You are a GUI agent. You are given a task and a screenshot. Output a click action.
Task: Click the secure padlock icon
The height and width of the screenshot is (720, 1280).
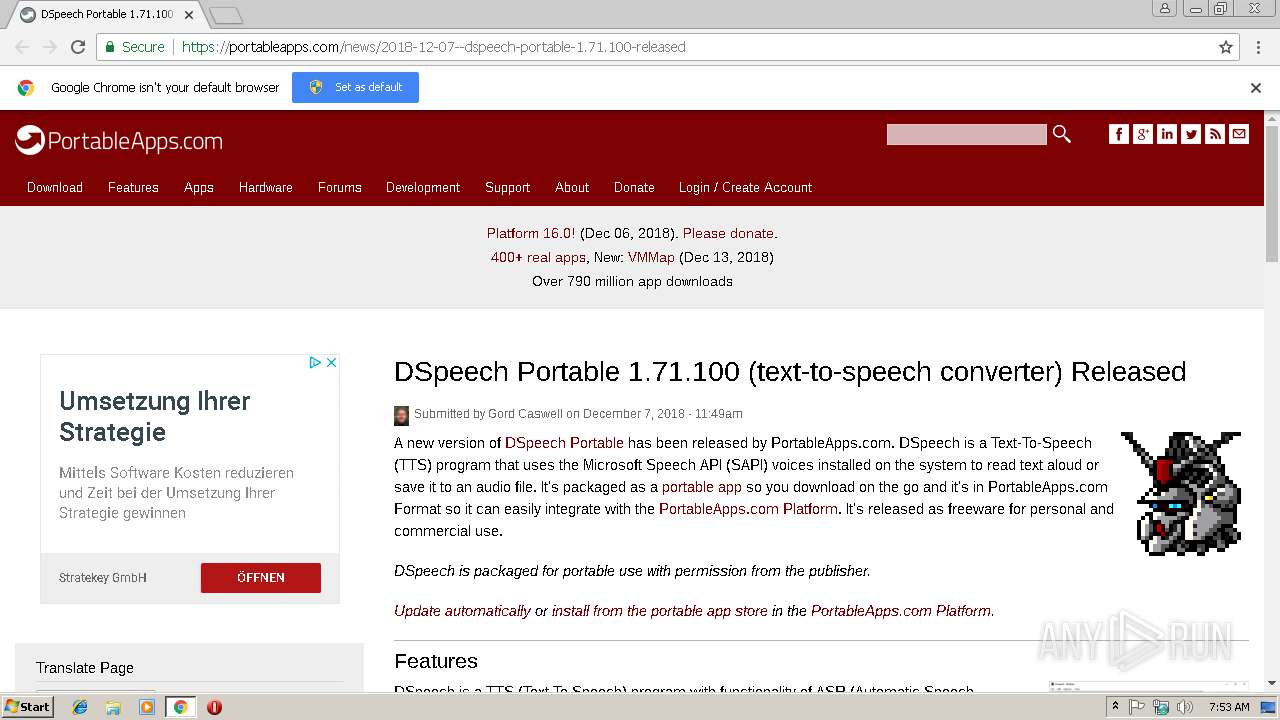tap(109, 47)
